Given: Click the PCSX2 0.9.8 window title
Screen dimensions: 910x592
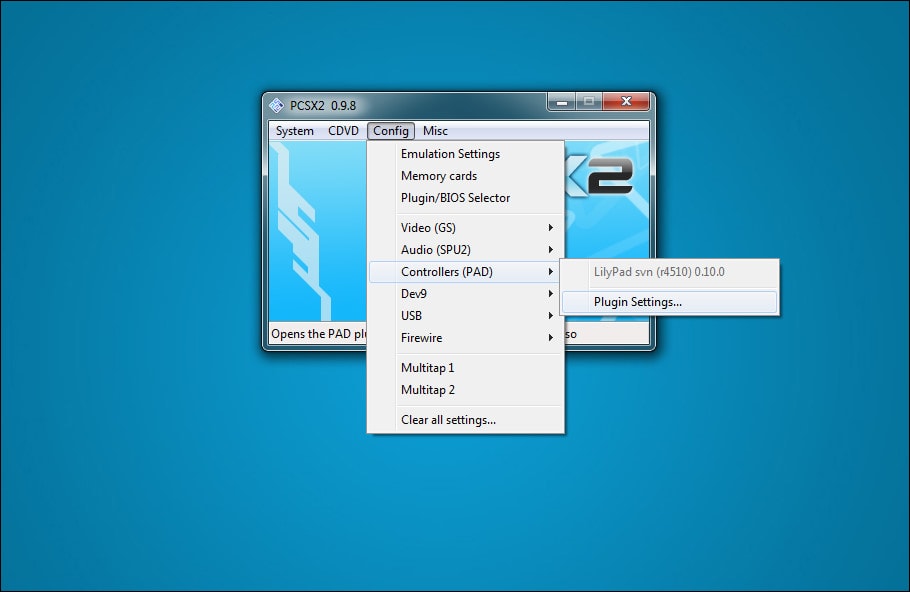Looking at the screenshot, I should coord(323,106).
